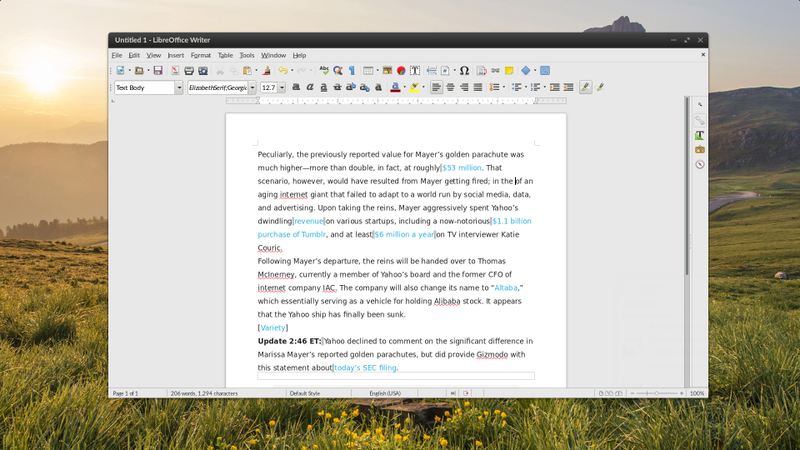Image resolution: width=800 pixels, height=450 pixels.
Task: Click the Undo arrow icon
Action: 283,70
